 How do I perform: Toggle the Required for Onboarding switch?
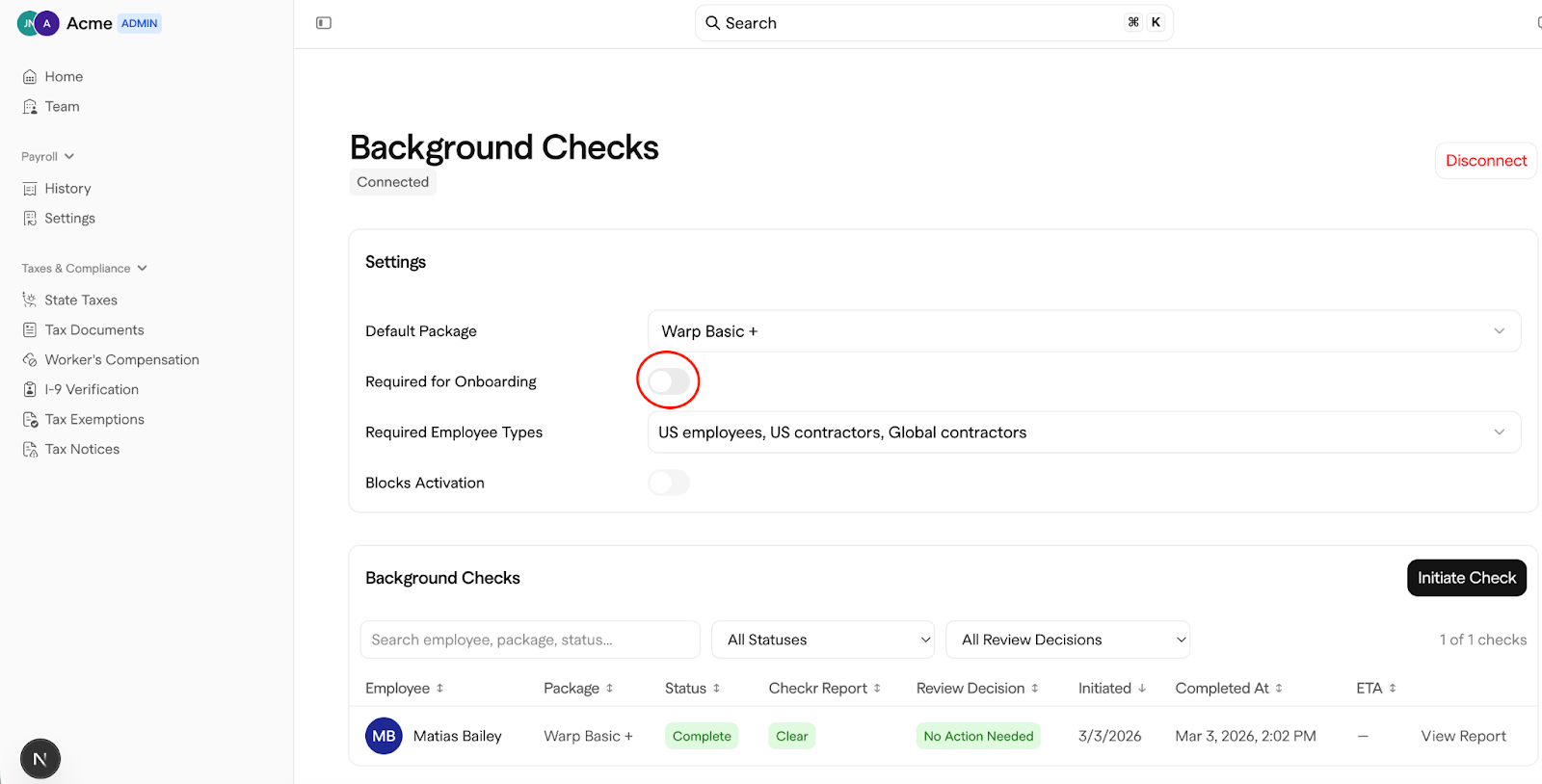click(669, 382)
